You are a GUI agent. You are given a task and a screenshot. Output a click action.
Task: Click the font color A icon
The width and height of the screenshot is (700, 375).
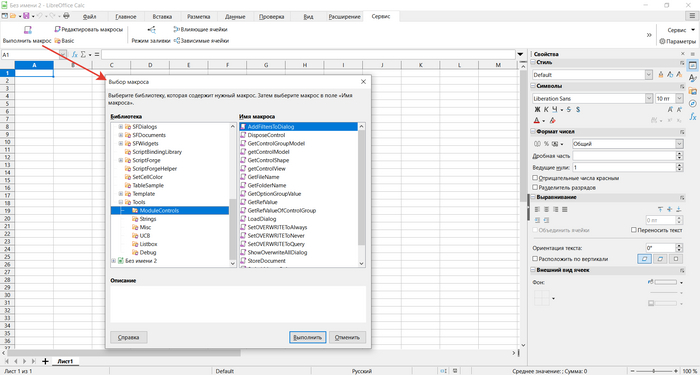point(537,121)
